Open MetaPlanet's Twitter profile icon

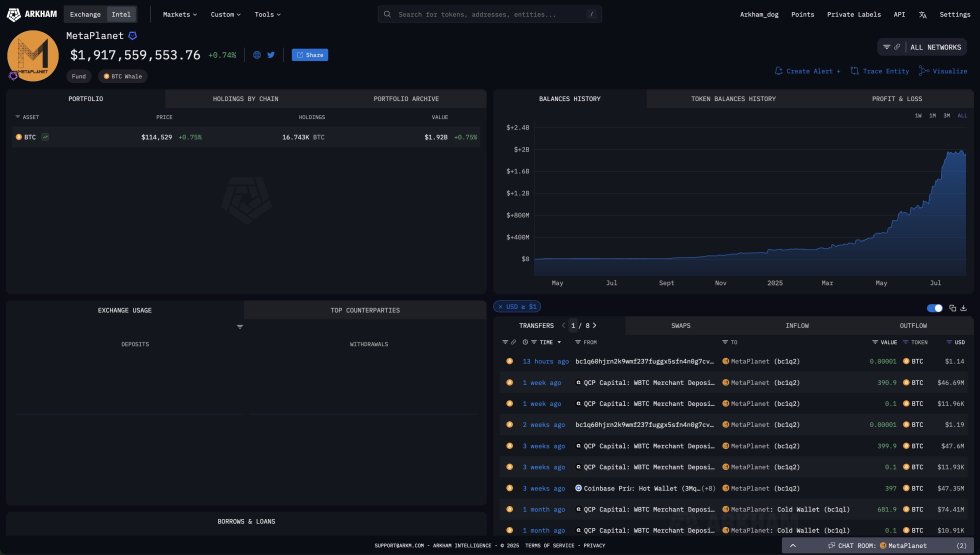tap(271, 55)
